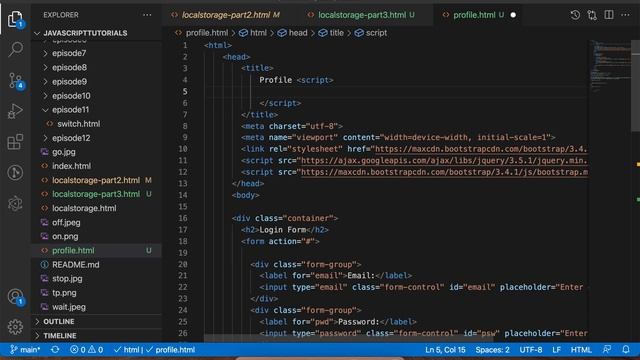The image size is (640, 360).
Task: Open Explorer's more actions ellipsis
Action: [x=147, y=15]
